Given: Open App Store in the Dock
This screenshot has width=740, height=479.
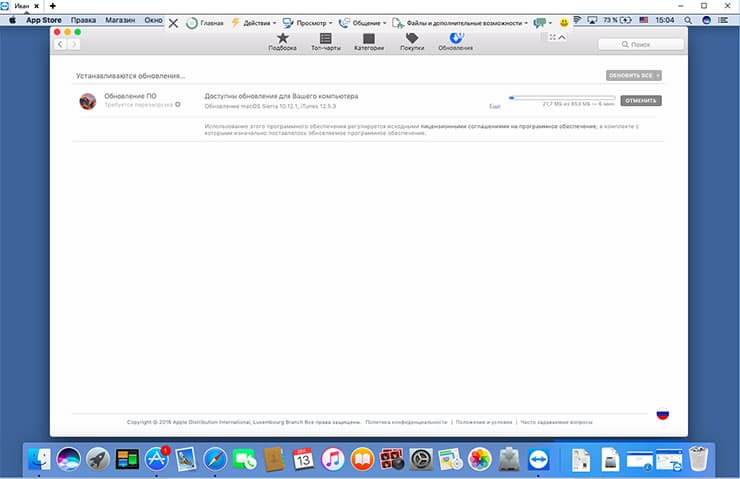Looking at the screenshot, I should 157,459.
